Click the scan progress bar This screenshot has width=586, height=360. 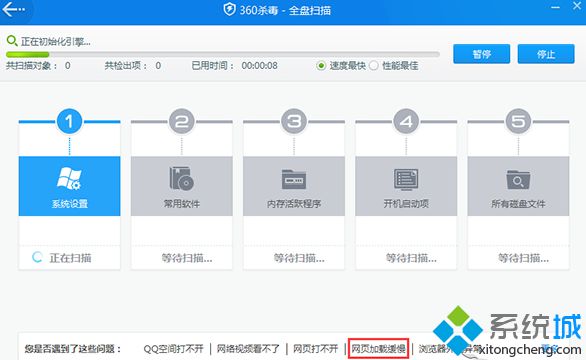coord(223,55)
